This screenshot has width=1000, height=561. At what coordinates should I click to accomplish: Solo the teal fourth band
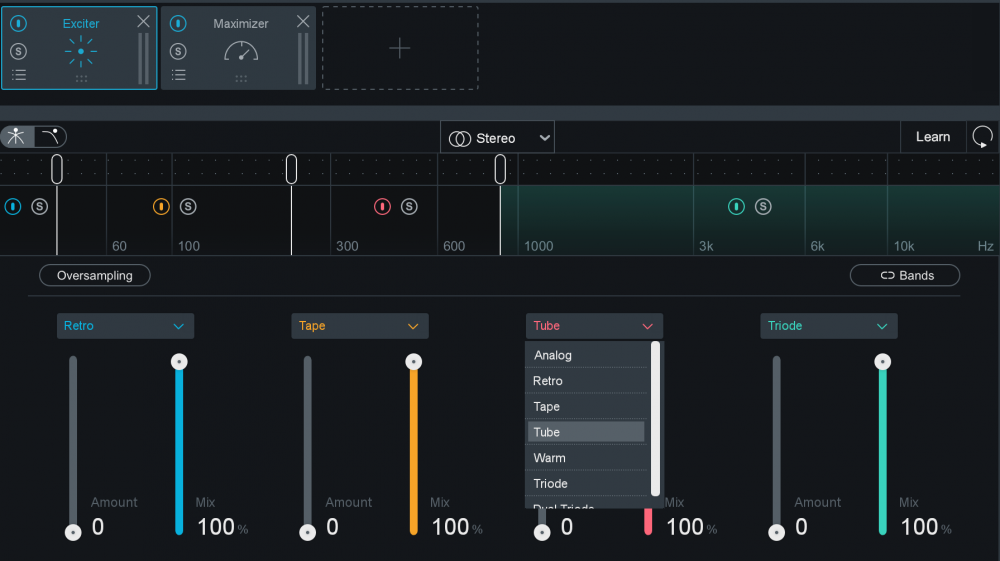pyautogui.click(x=763, y=207)
